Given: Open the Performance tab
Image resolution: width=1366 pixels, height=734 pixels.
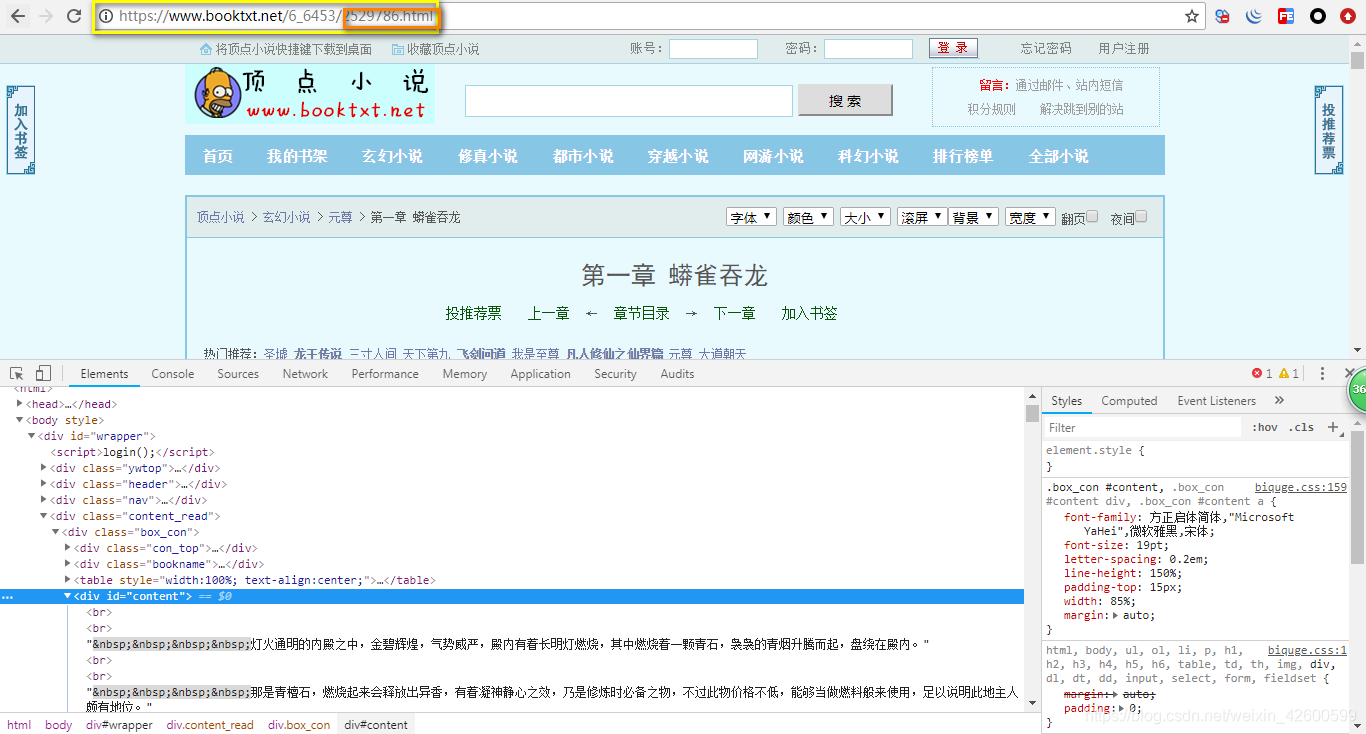Looking at the screenshot, I should point(385,373).
